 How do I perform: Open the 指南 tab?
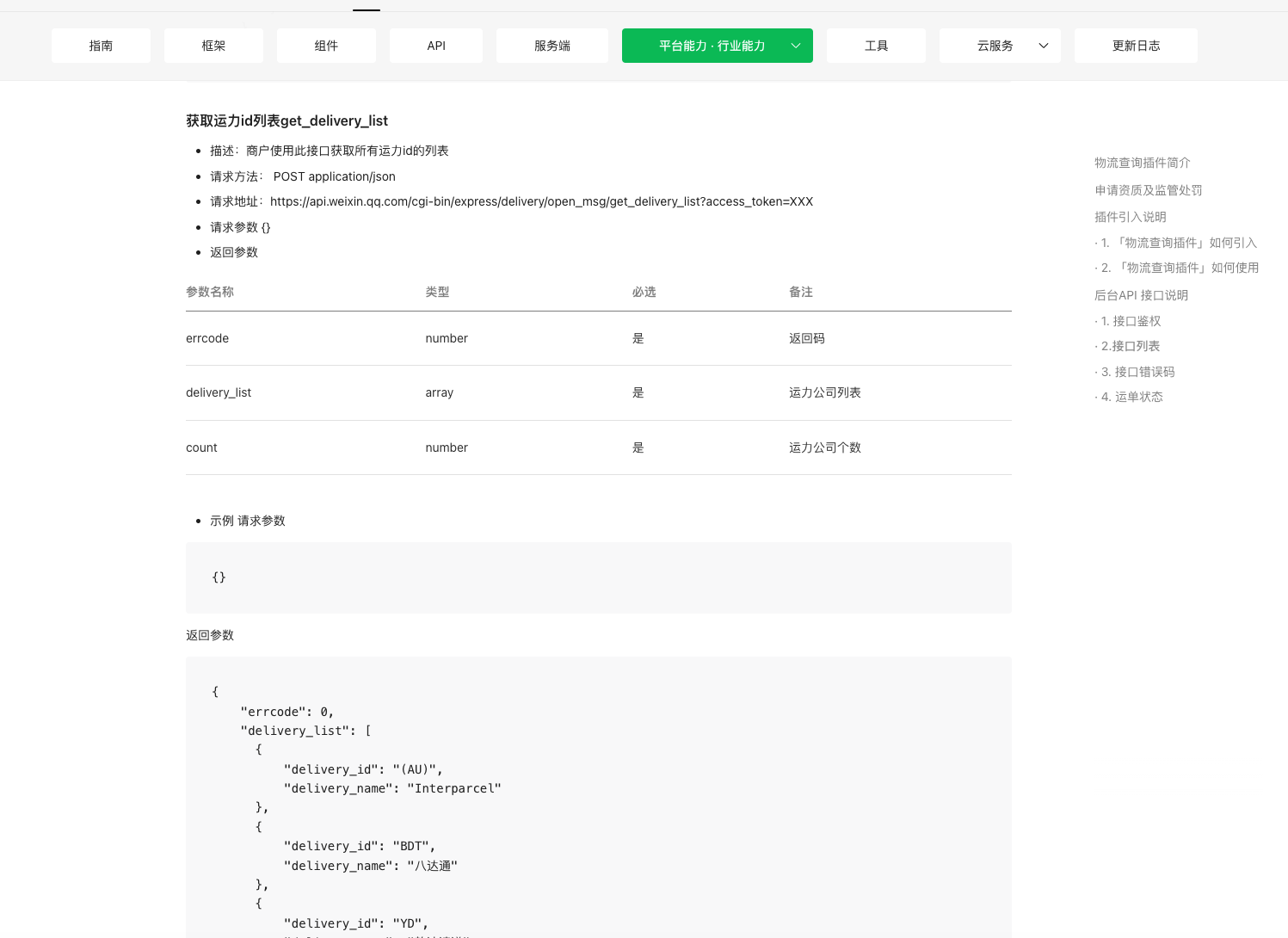pyautogui.click(x=101, y=46)
